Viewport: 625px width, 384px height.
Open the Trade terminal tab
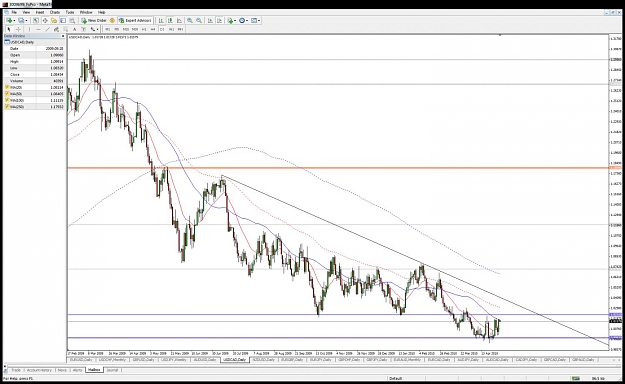(16, 370)
